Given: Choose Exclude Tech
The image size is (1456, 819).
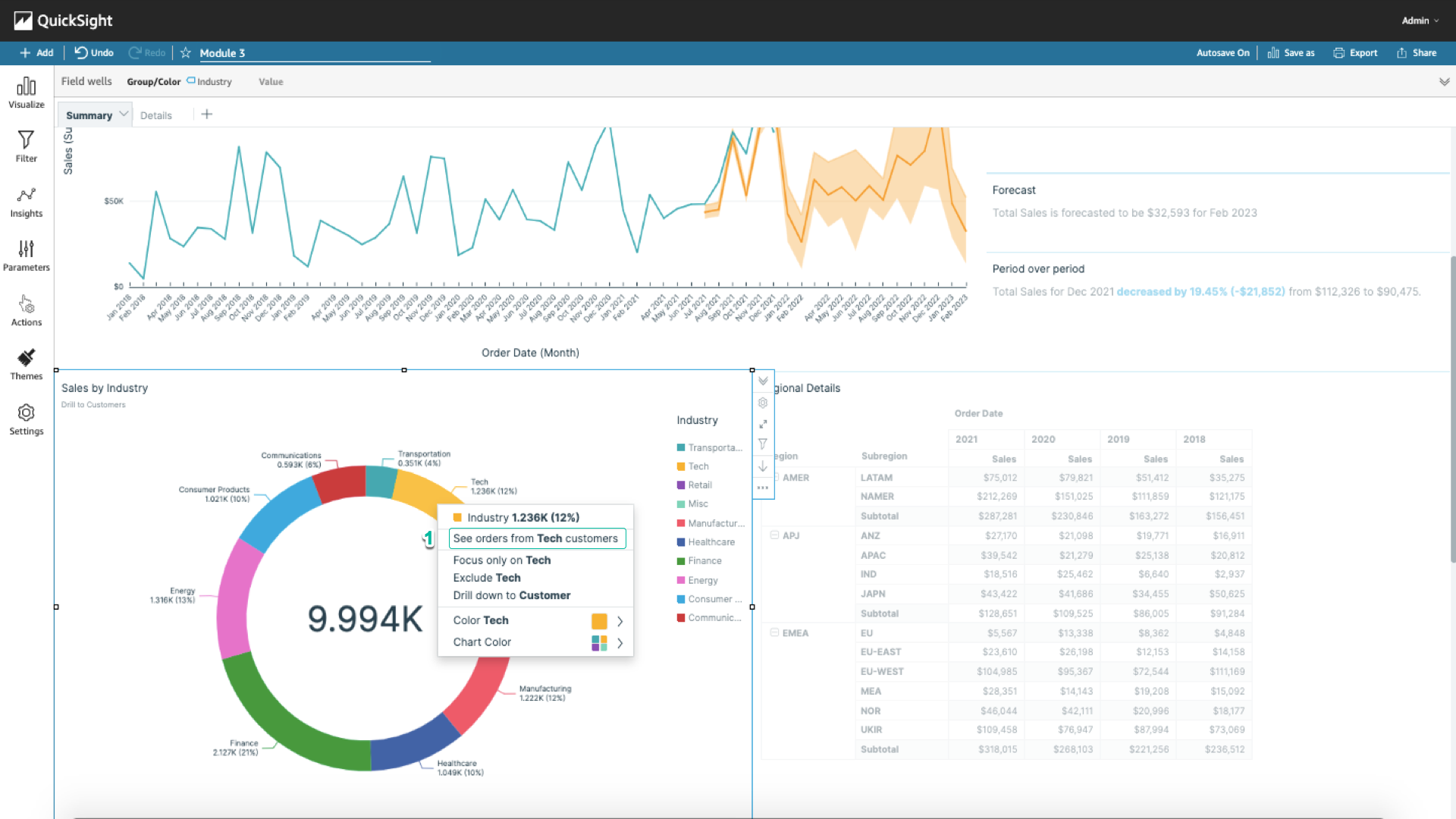Looking at the screenshot, I should (x=487, y=578).
